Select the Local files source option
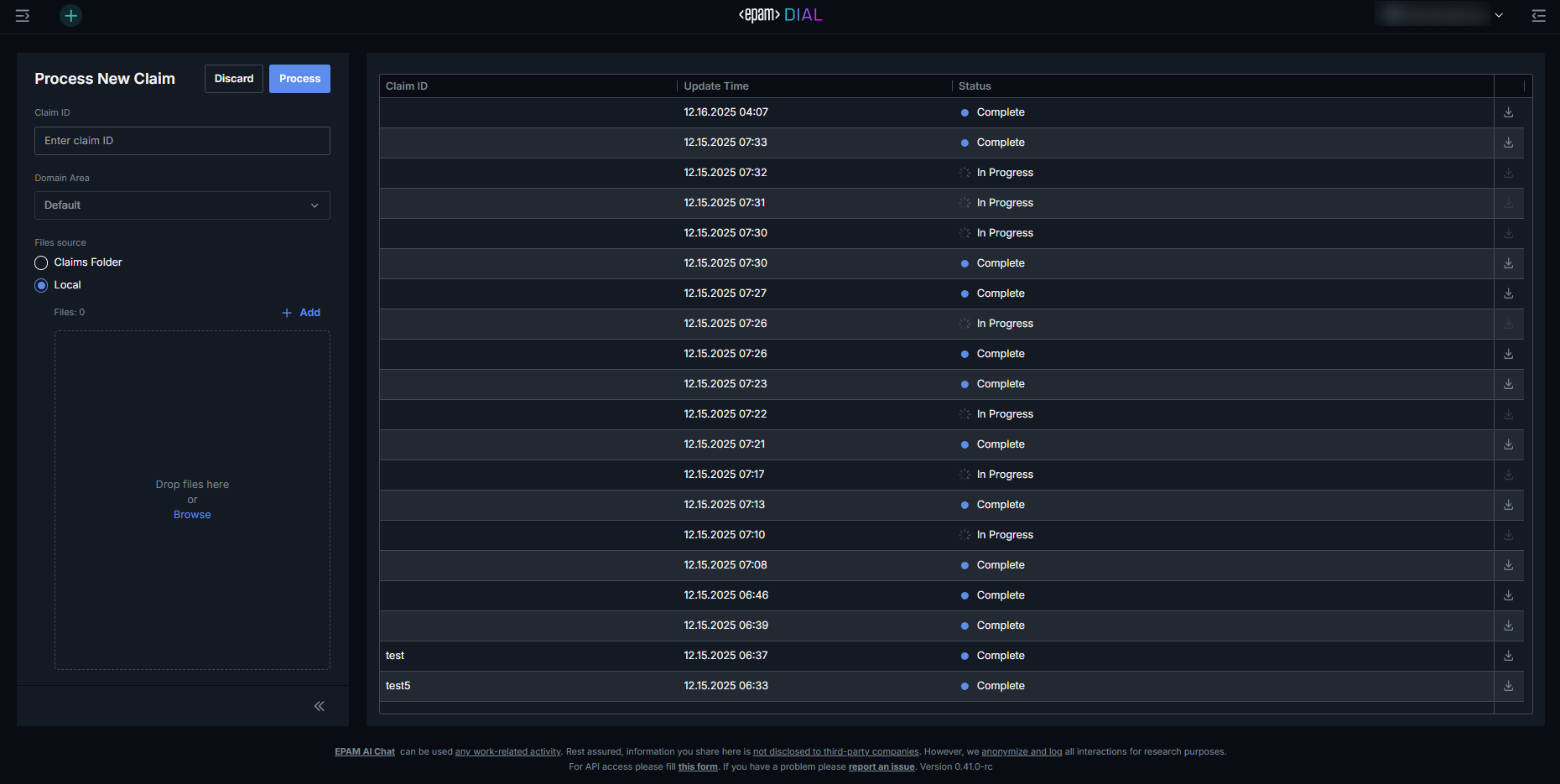 pos(41,285)
